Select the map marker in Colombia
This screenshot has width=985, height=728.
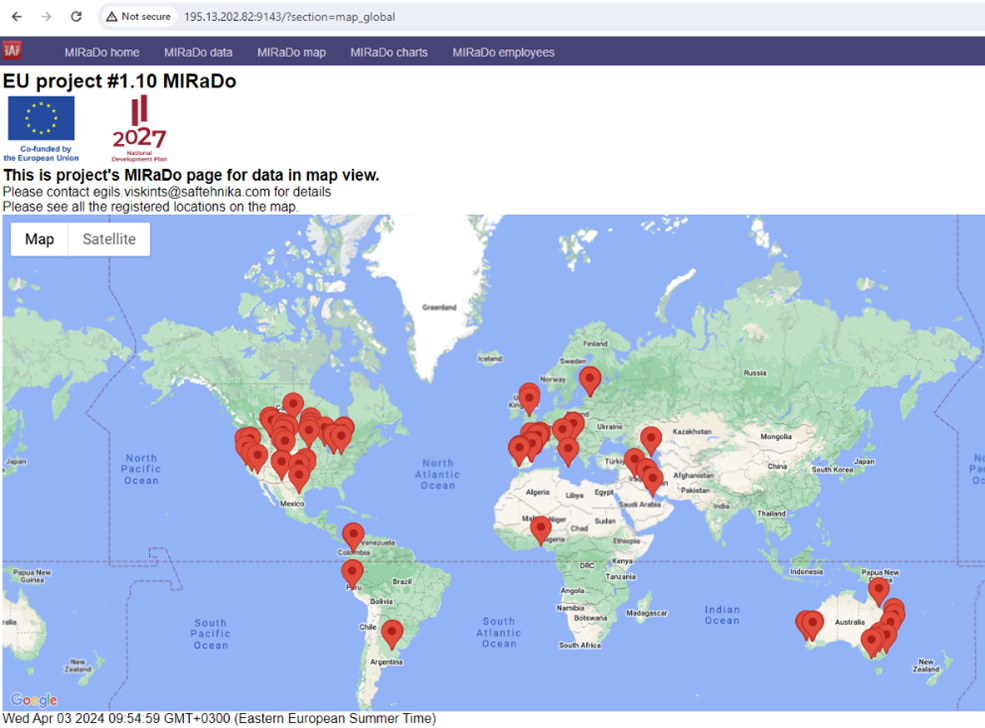coord(353,538)
